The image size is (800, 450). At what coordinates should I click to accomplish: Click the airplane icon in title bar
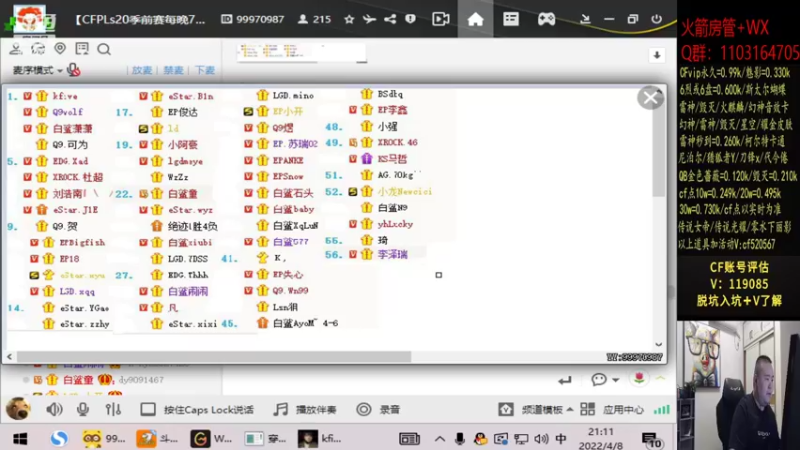click(369, 19)
